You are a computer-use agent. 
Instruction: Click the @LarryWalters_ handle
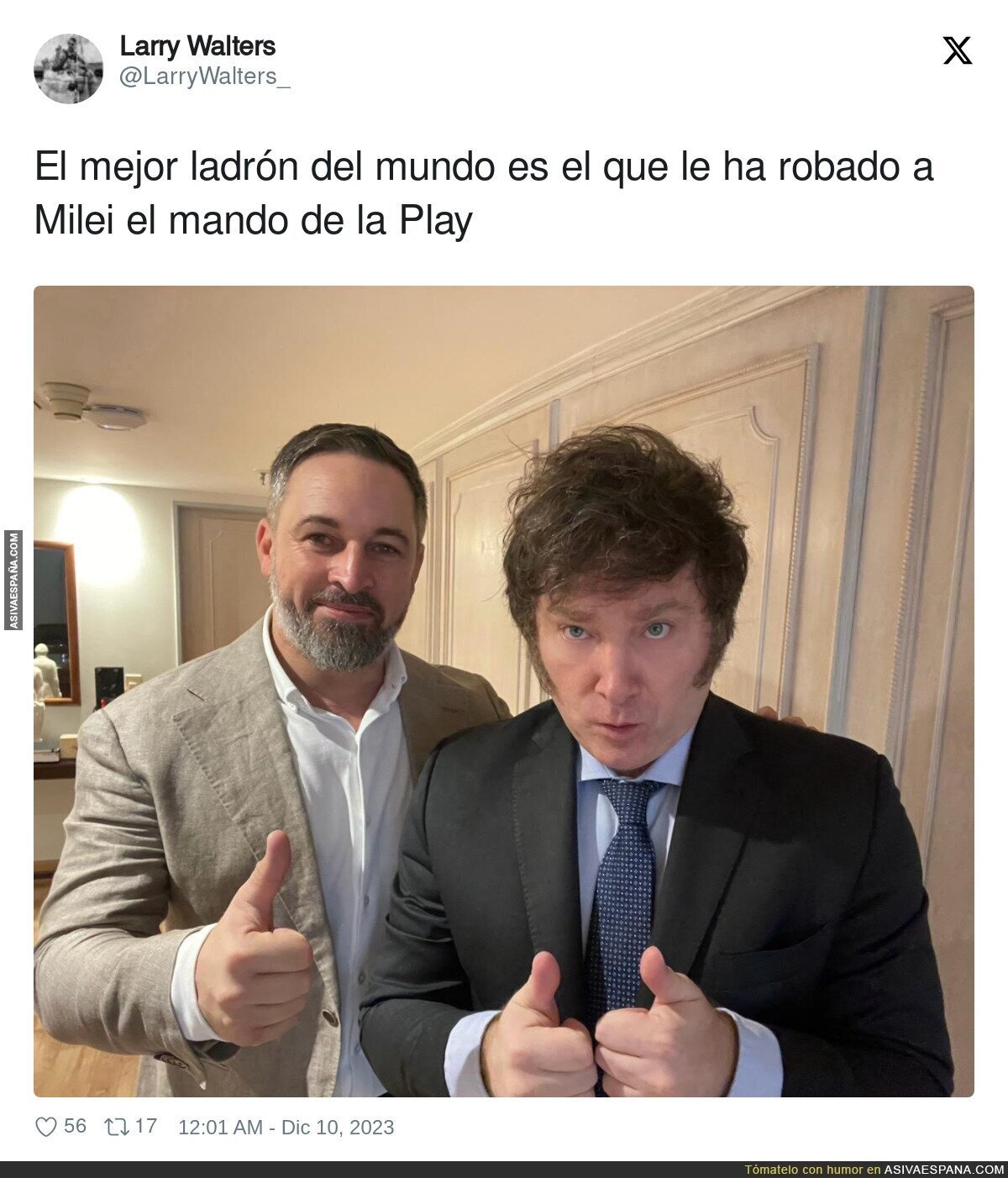coord(205,76)
